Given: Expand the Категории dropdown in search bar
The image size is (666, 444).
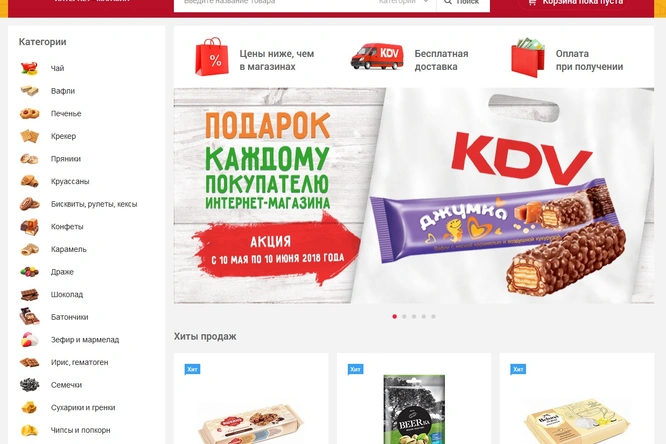Looking at the screenshot, I should (x=404, y=2).
